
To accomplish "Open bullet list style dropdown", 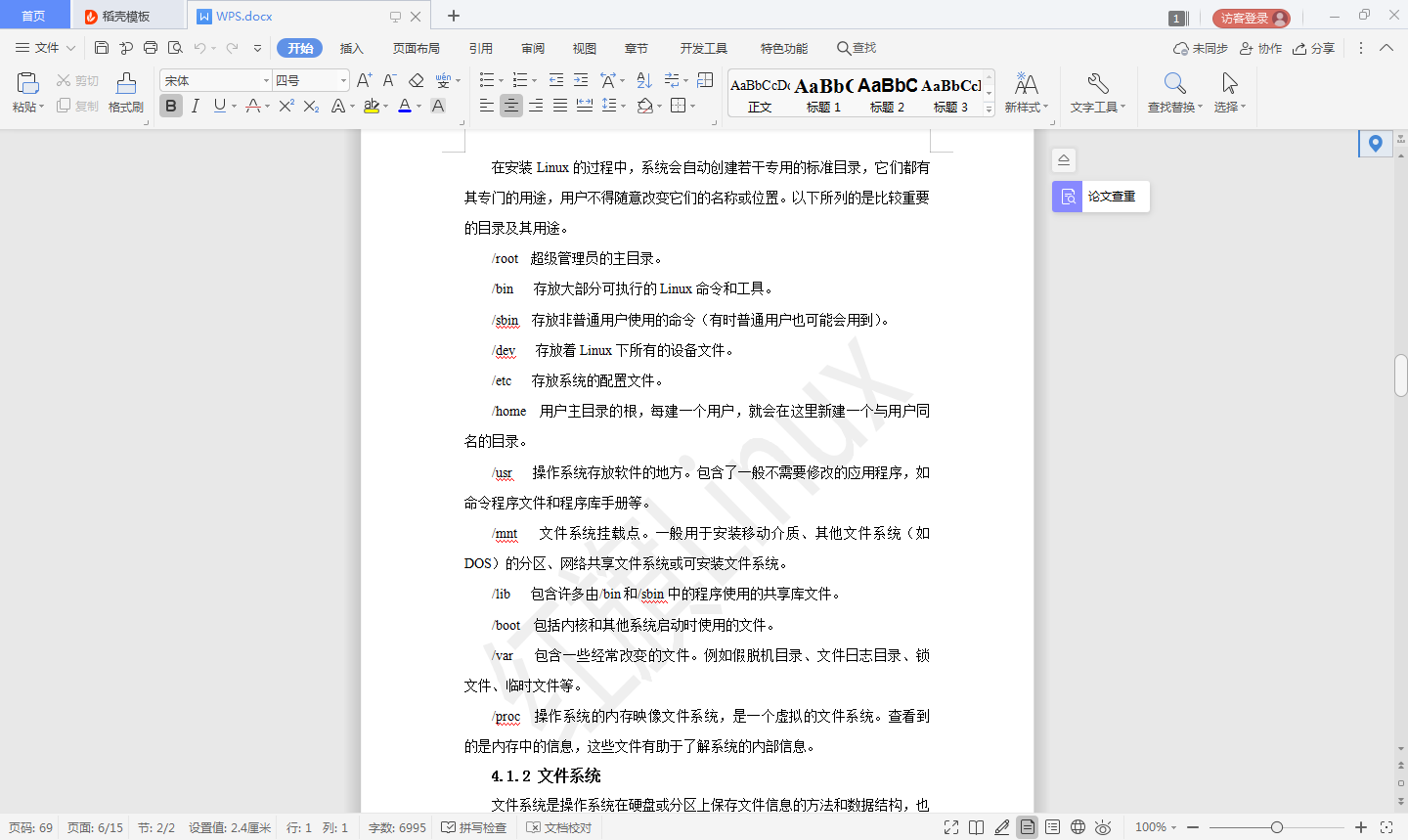I will (x=501, y=80).
